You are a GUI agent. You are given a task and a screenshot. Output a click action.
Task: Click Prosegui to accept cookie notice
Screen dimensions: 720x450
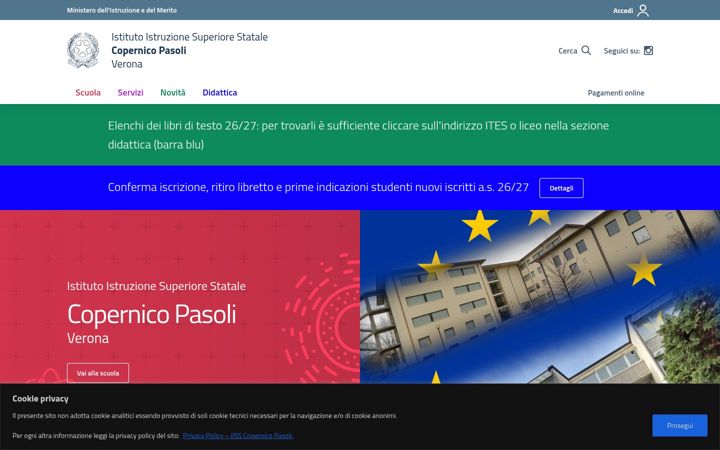(680, 426)
